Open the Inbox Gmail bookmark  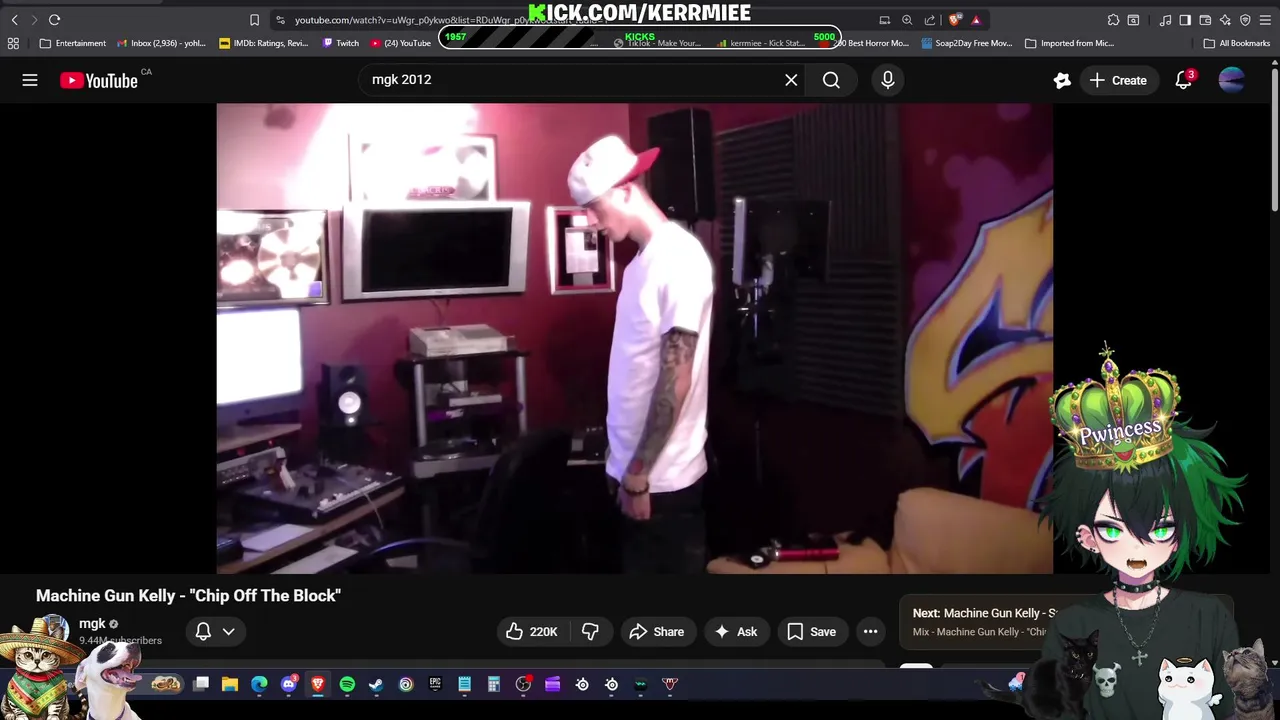pyautogui.click(x=161, y=43)
